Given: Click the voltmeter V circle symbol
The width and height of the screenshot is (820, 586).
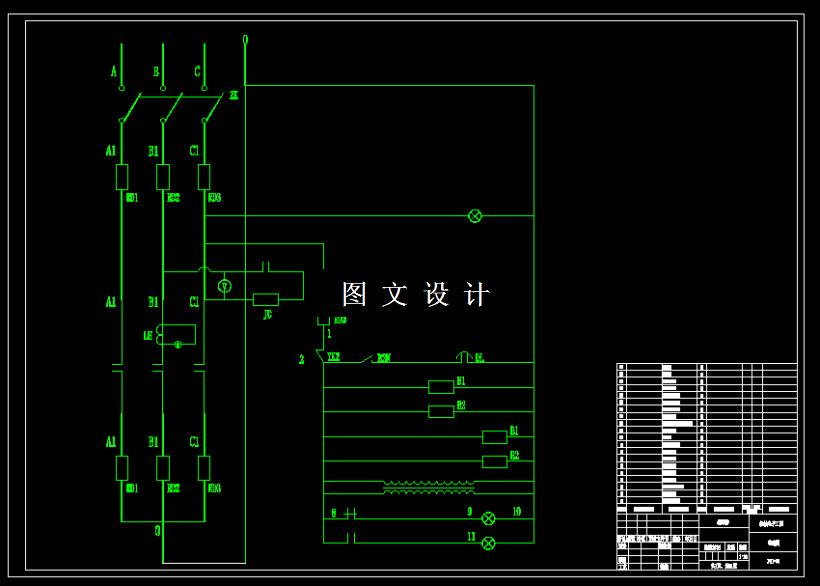Looking at the screenshot, I should [225, 286].
